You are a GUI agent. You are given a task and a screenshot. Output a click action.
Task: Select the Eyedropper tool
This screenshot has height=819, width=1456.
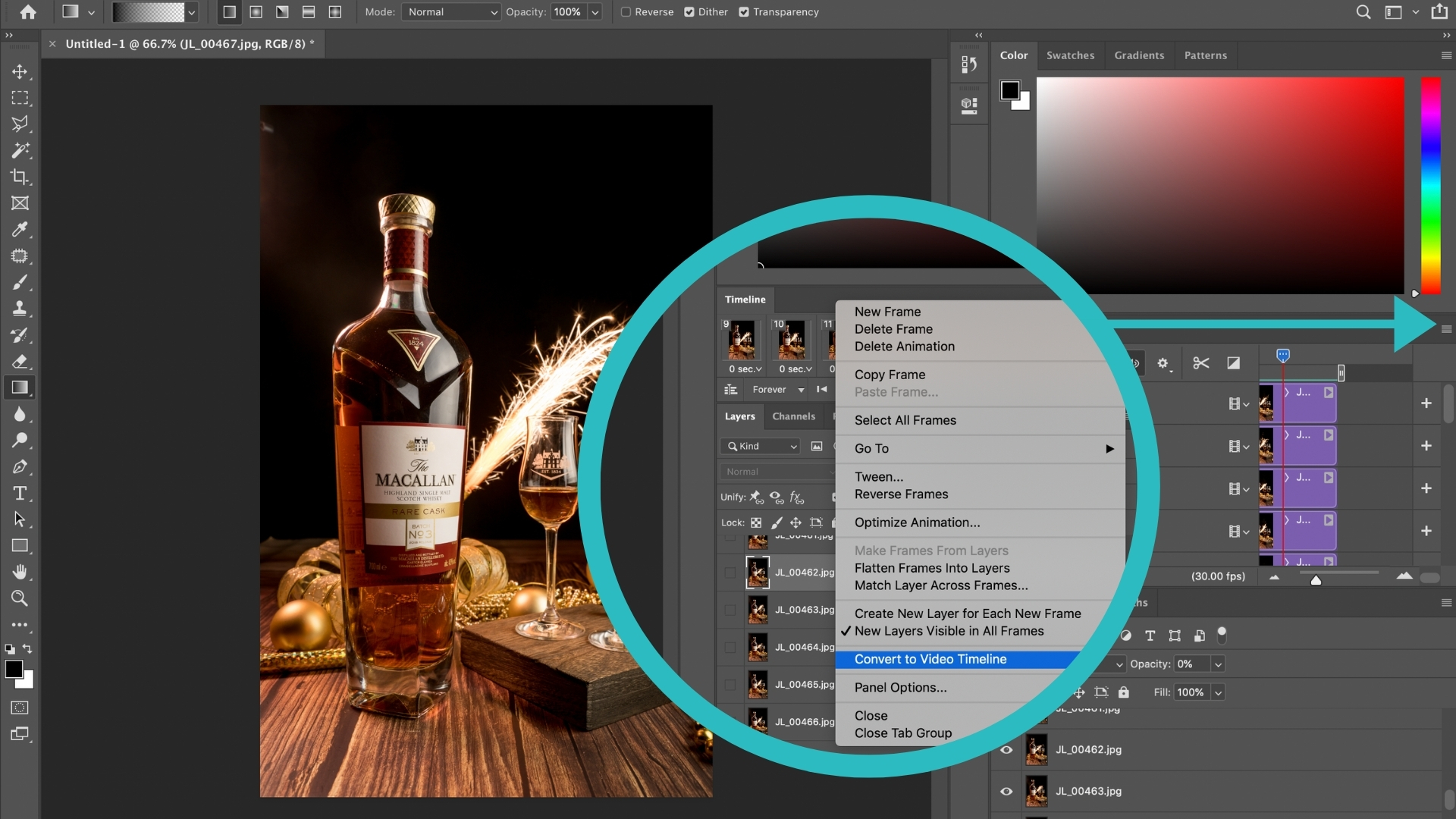(20, 229)
